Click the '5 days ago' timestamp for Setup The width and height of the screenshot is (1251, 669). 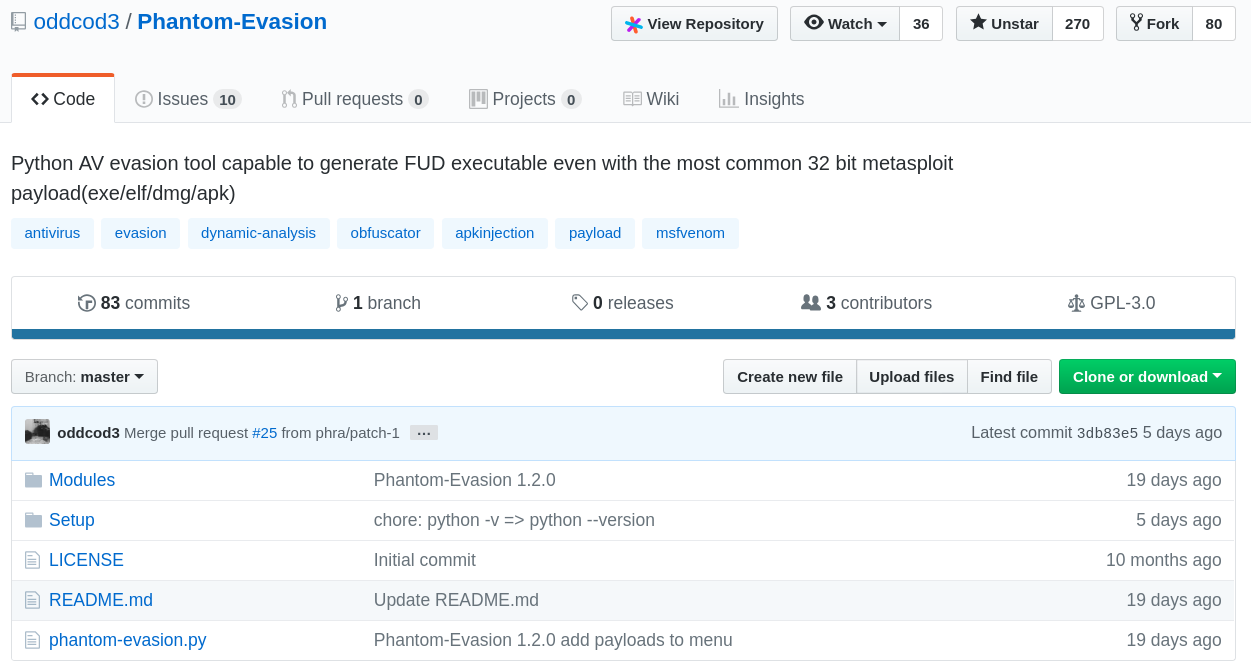point(1179,520)
